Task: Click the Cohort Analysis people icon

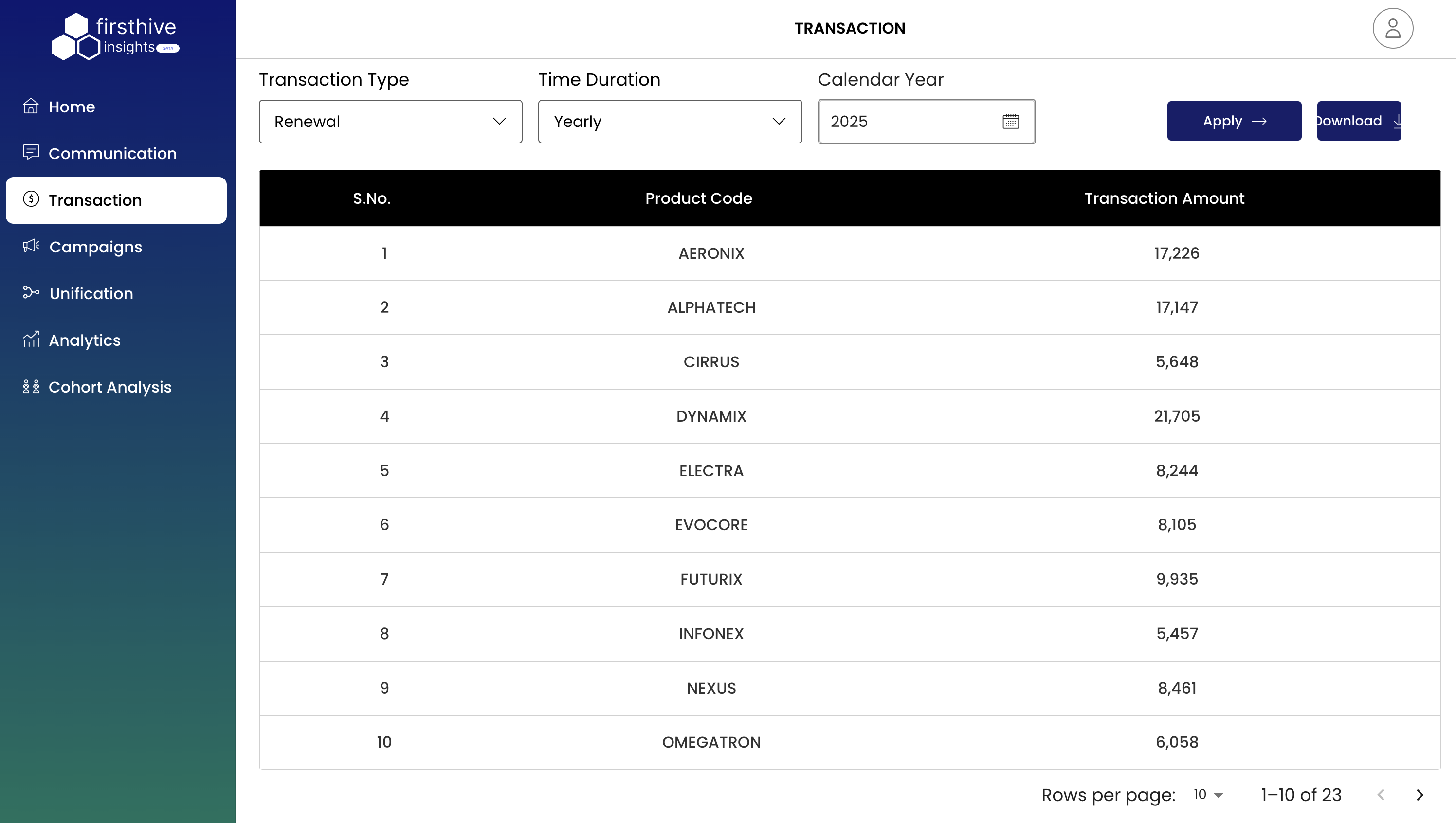Action: [31, 387]
